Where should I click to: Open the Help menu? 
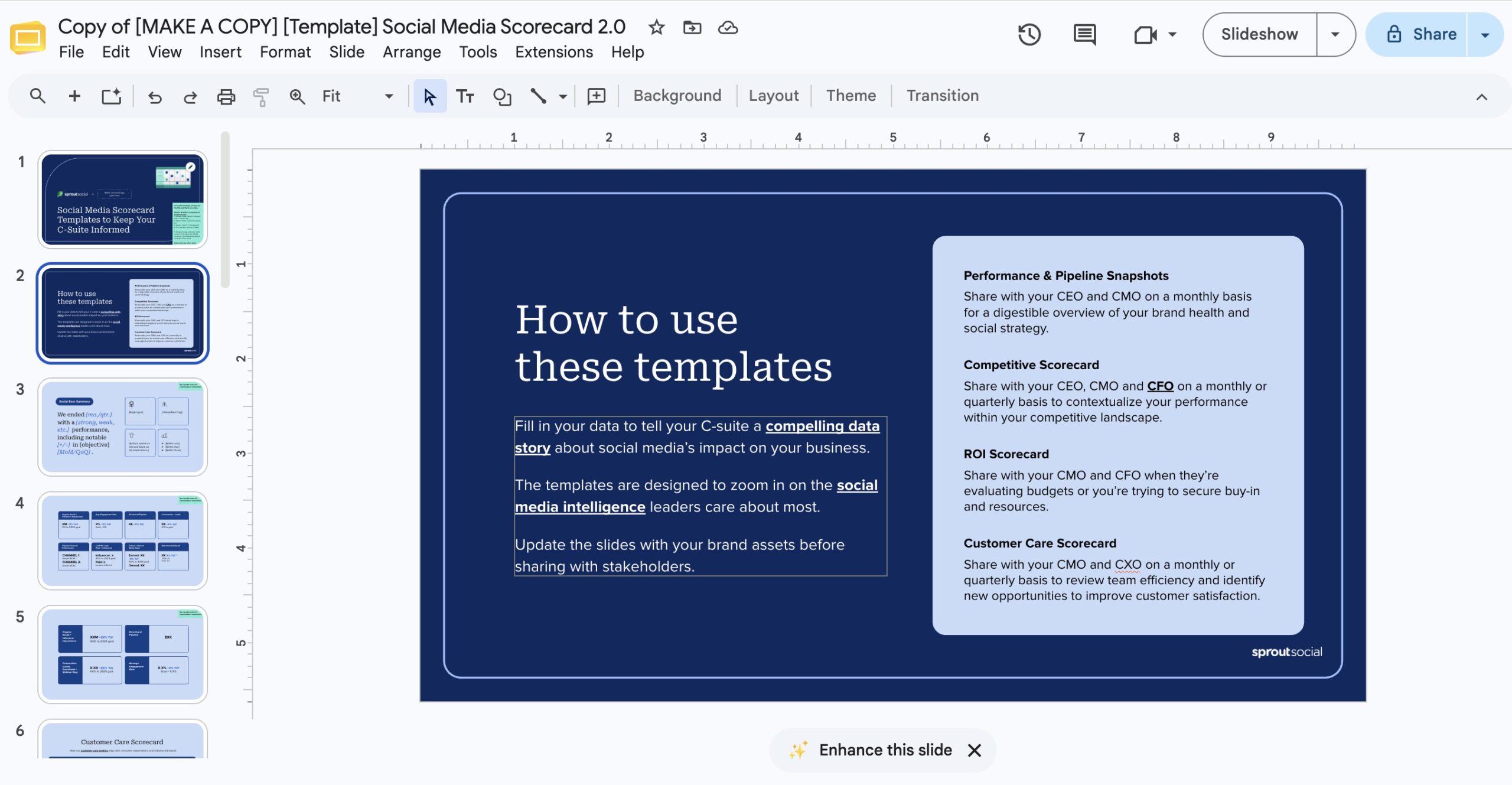click(x=627, y=52)
